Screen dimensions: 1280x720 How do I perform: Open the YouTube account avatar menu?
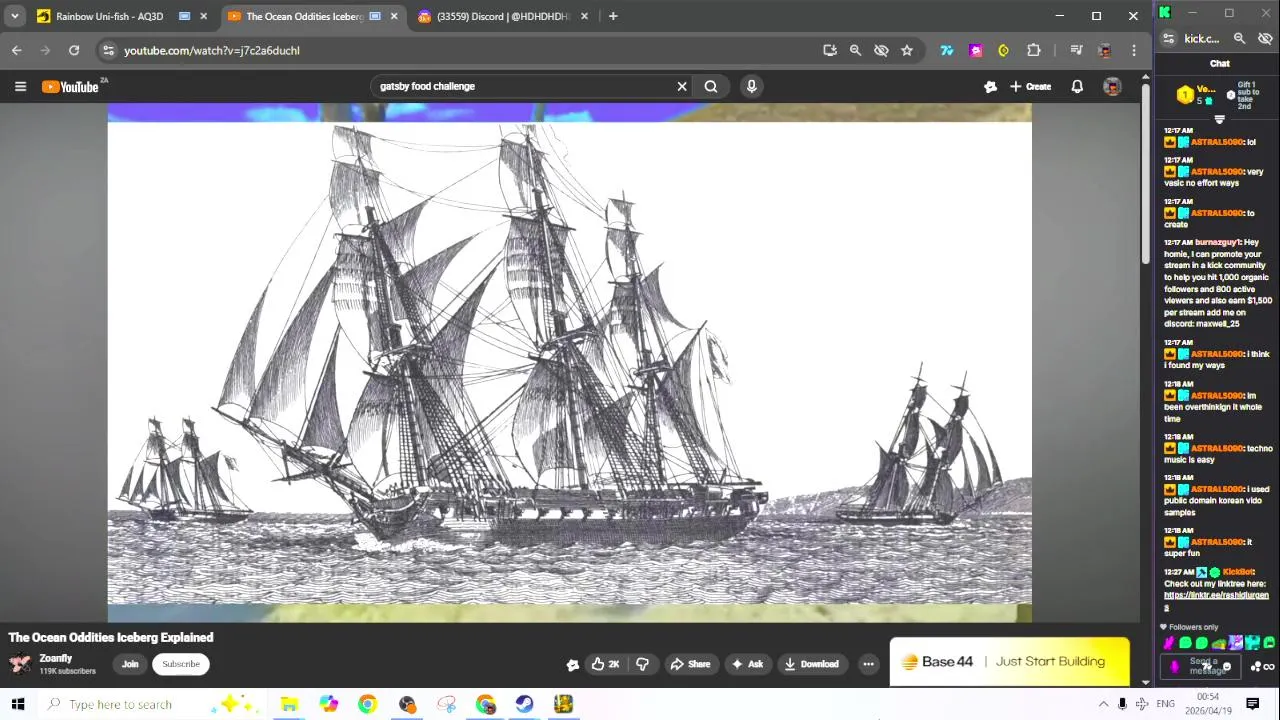[1112, 87]
